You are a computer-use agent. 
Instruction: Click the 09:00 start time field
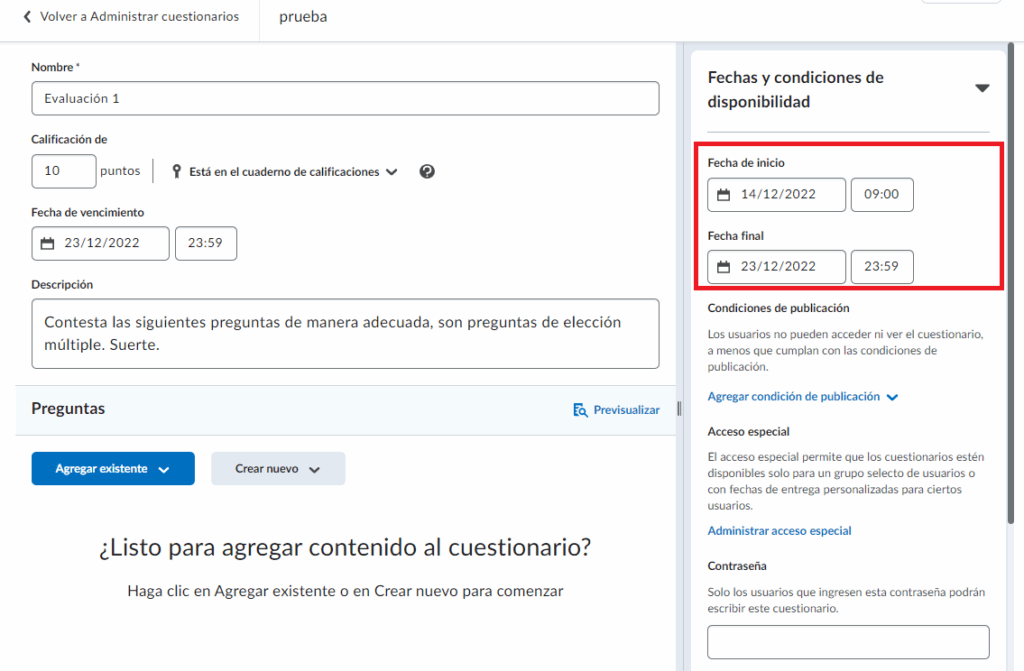(881, 195)
